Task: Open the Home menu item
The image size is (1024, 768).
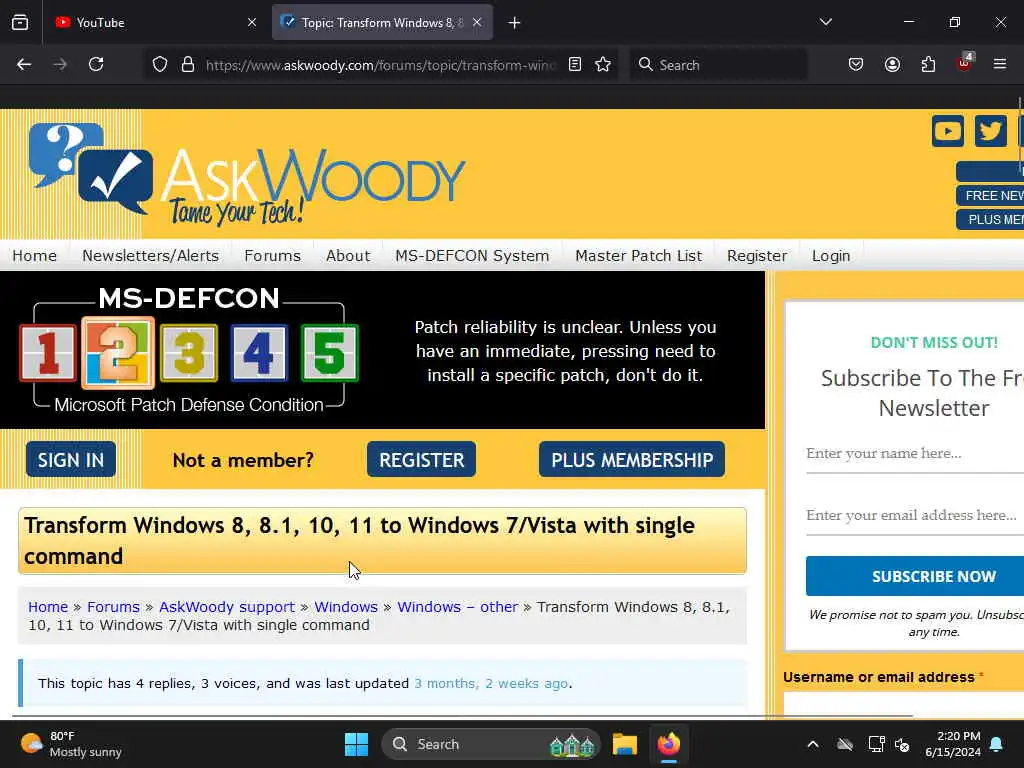Action: pyautogui.click(x=35, y=255)
